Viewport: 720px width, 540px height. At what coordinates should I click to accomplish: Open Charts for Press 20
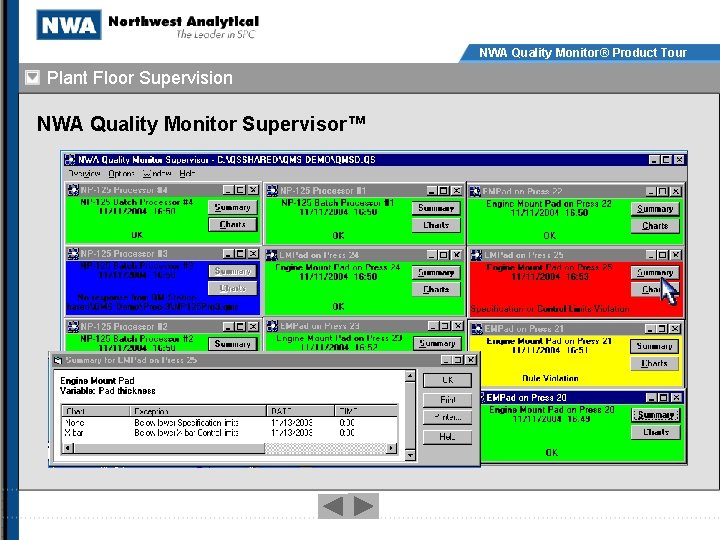656,432
